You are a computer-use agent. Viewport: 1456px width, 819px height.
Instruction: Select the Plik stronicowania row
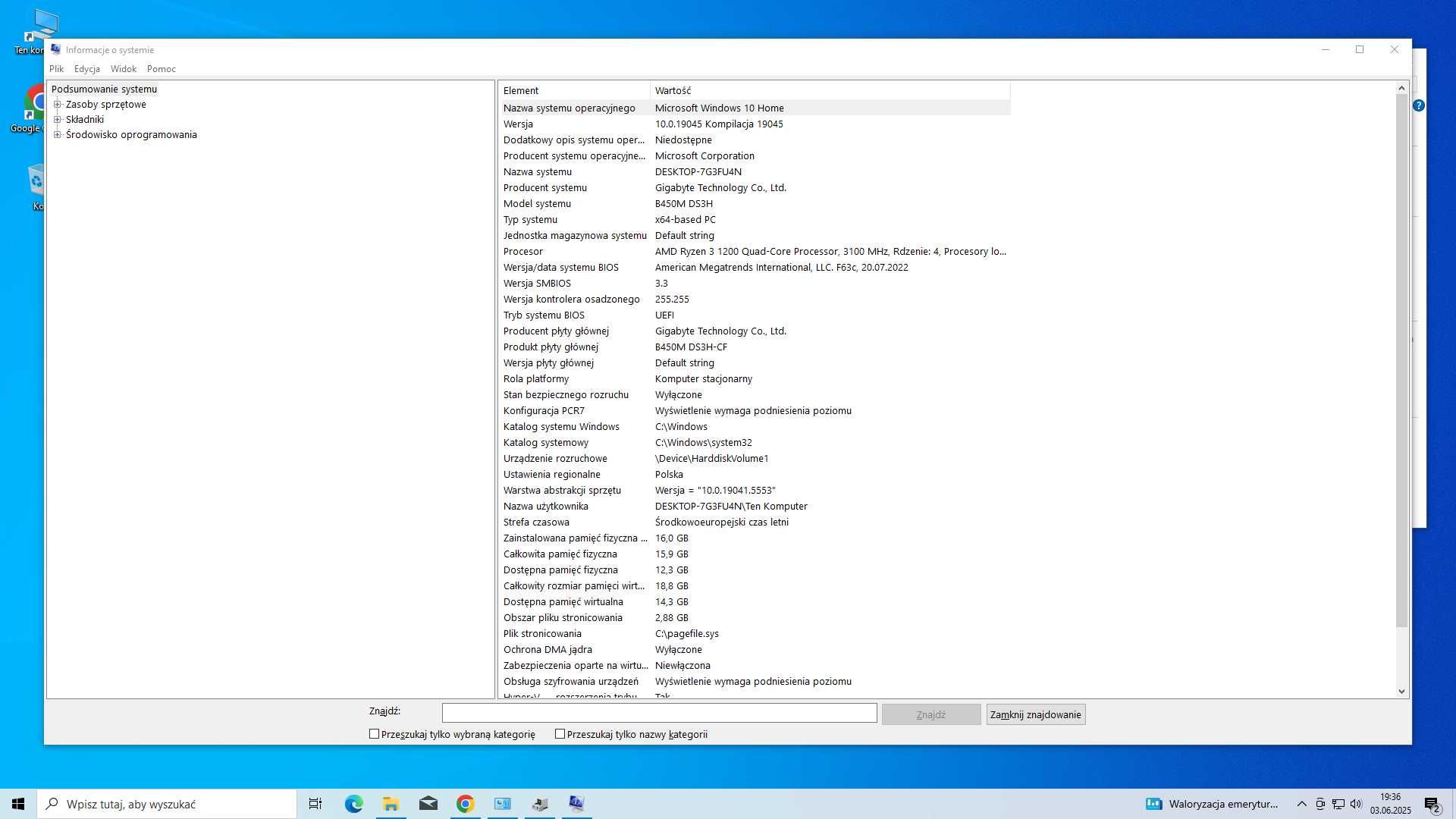pos(755,633)
